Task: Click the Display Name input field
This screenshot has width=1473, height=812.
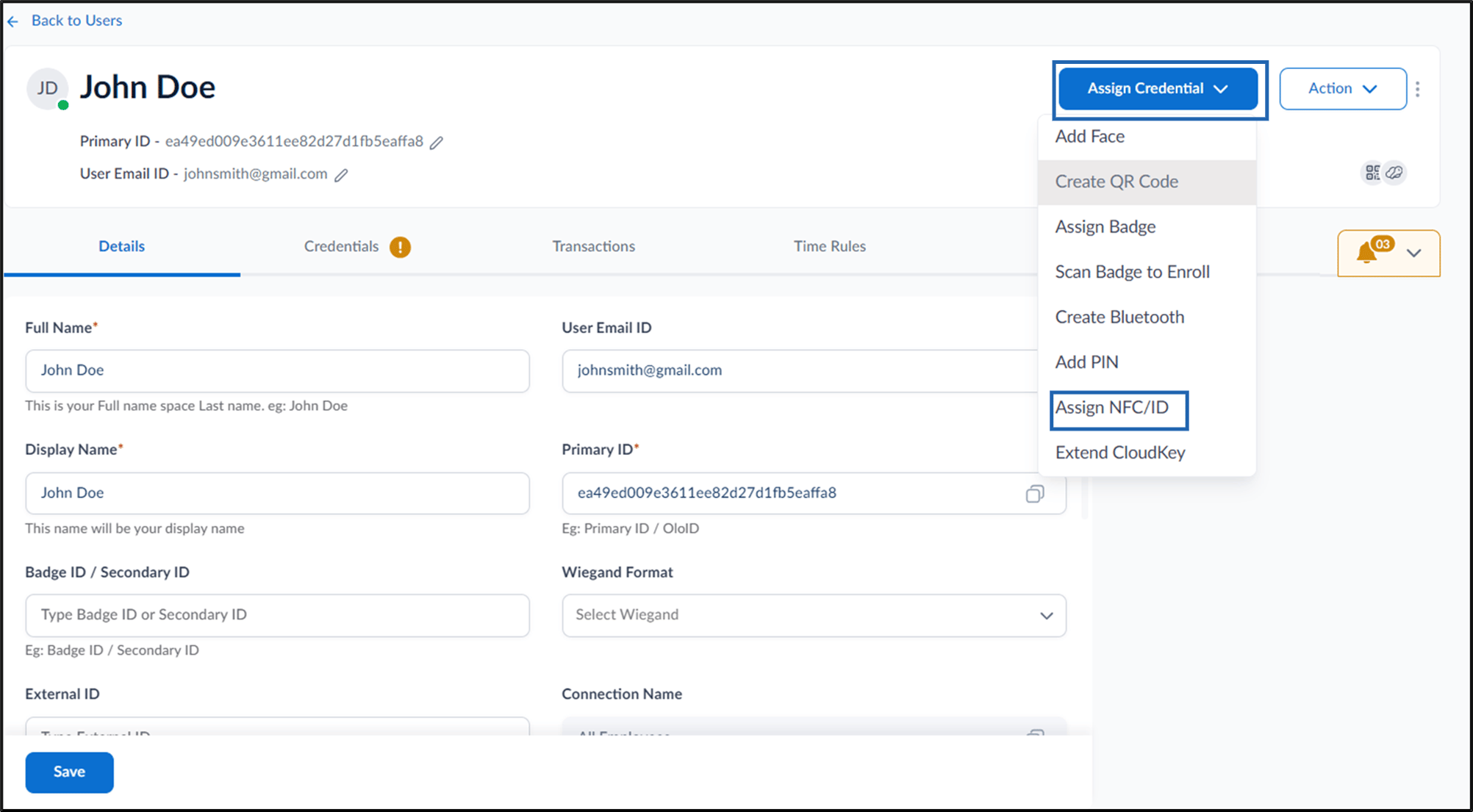Action: (277, 493)
